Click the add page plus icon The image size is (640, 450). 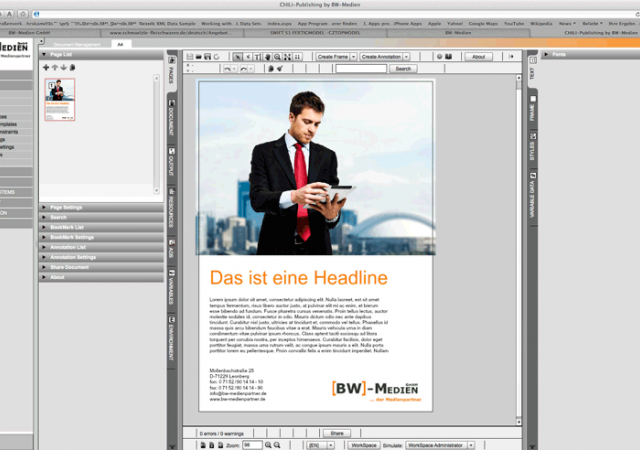(46, 67)
